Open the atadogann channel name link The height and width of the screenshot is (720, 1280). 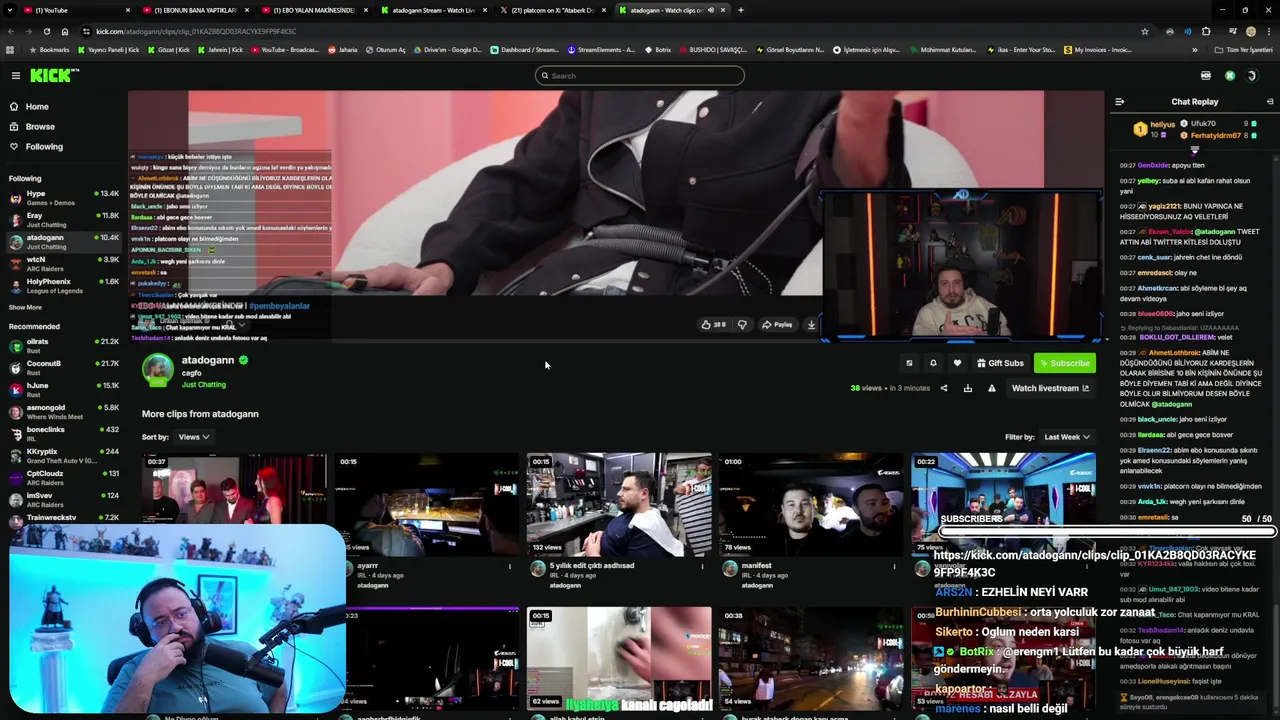pyautogui.click(x=208, y=360)
